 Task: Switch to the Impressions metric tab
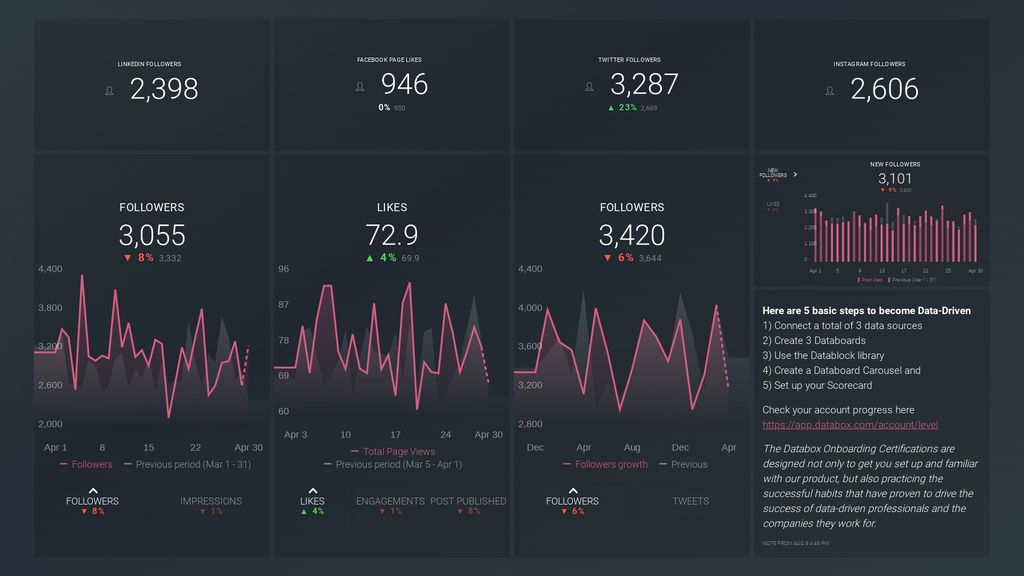[x=211, y=501]
